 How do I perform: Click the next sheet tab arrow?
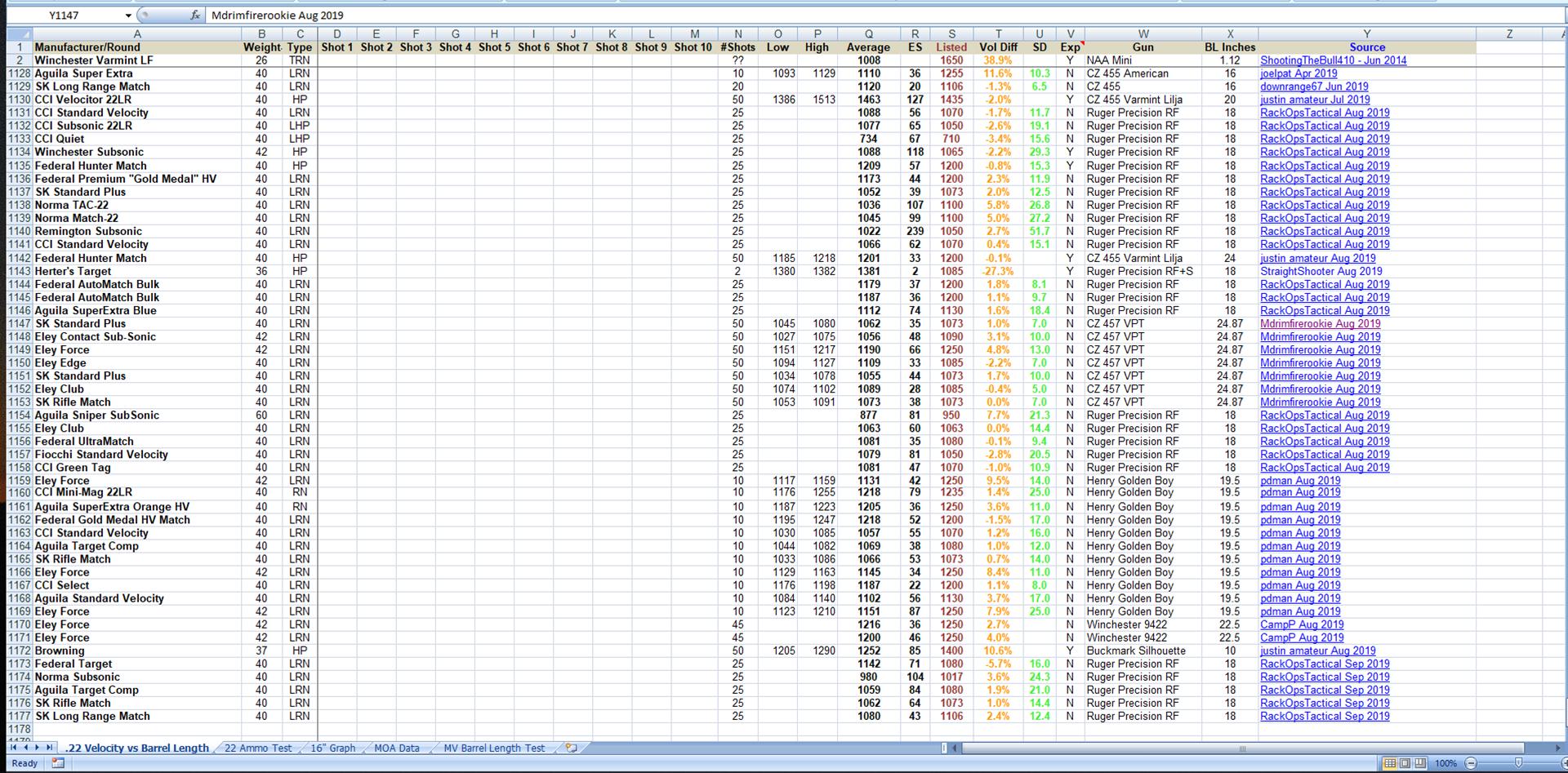(x=37, y=747)
